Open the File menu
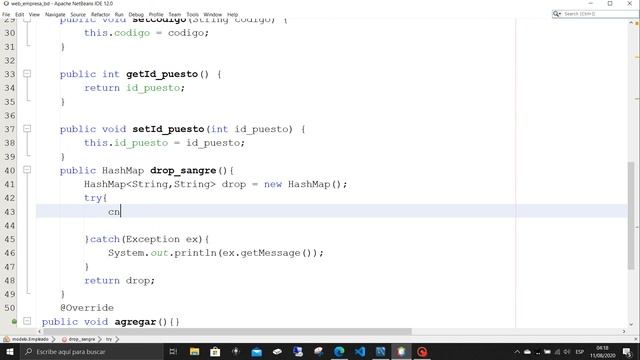 (x=6, y=14)
